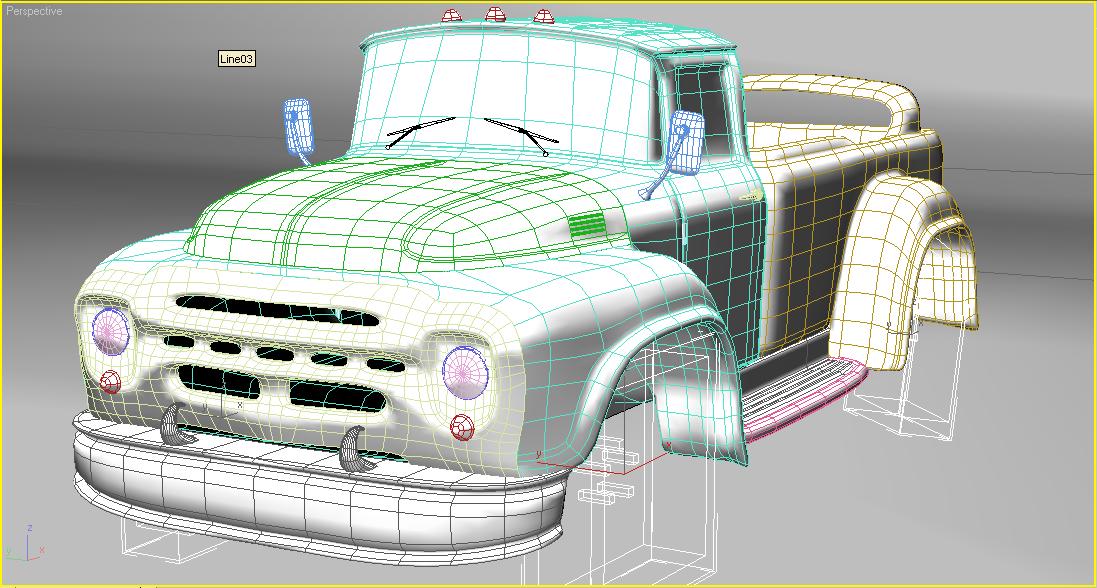Select the blue side mirror by the door
The height and width of the screenshot is (588, 1097).
[x=685, y=143]
